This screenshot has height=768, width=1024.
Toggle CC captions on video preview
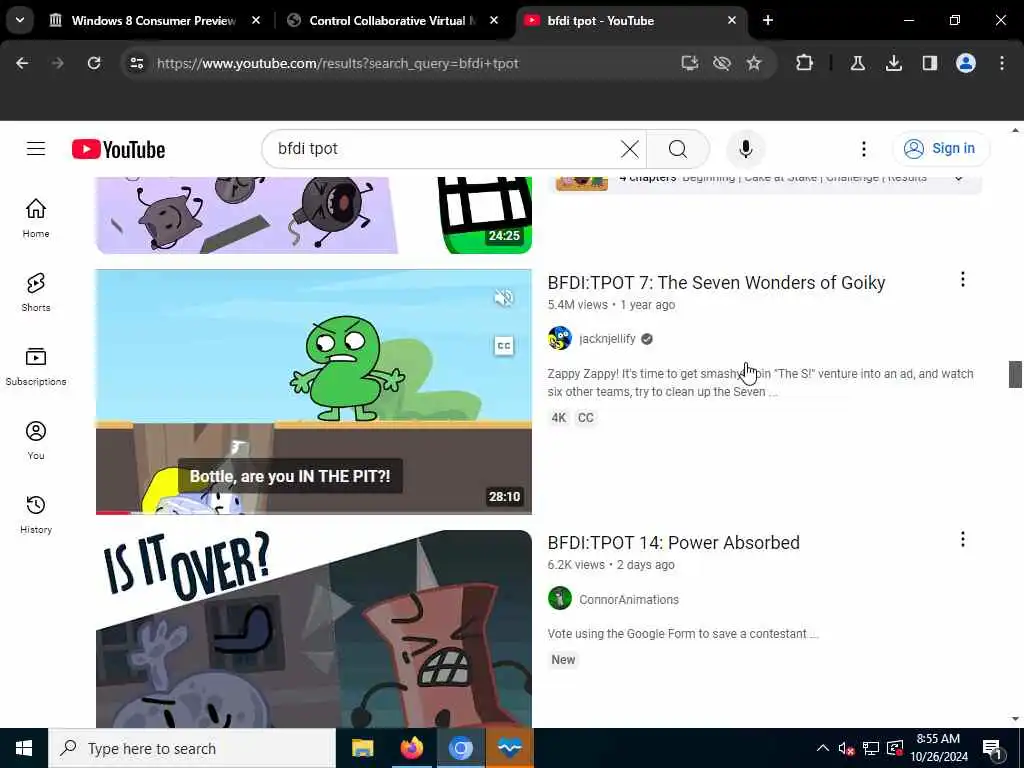[x=504, y=345]
